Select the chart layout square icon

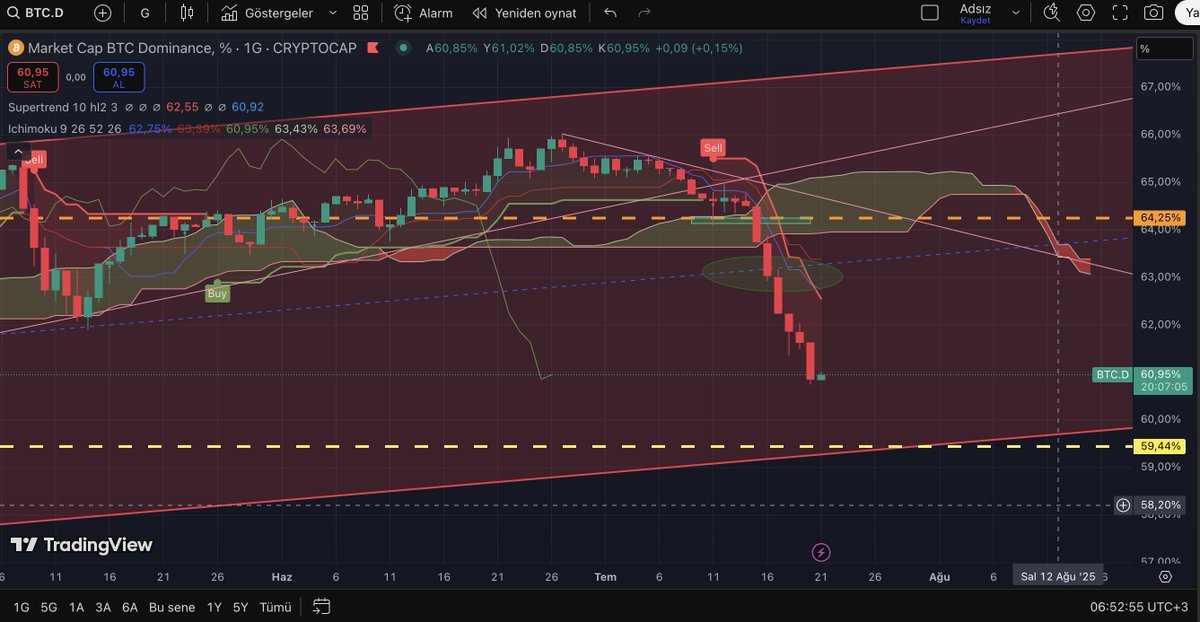(930, 13)
